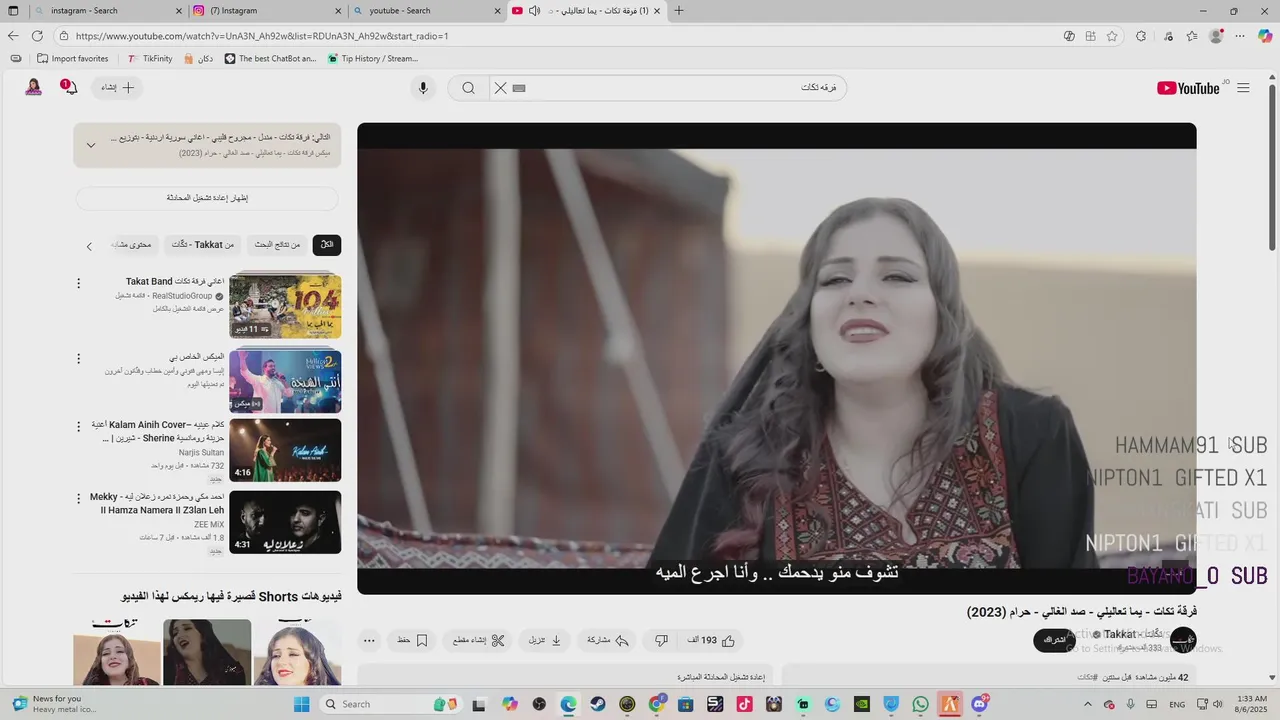Image resolution: width=1280 pixels, height=720 pixels.
Task: Open WhatsApp from the taskbar
Action: coord(921,704)
